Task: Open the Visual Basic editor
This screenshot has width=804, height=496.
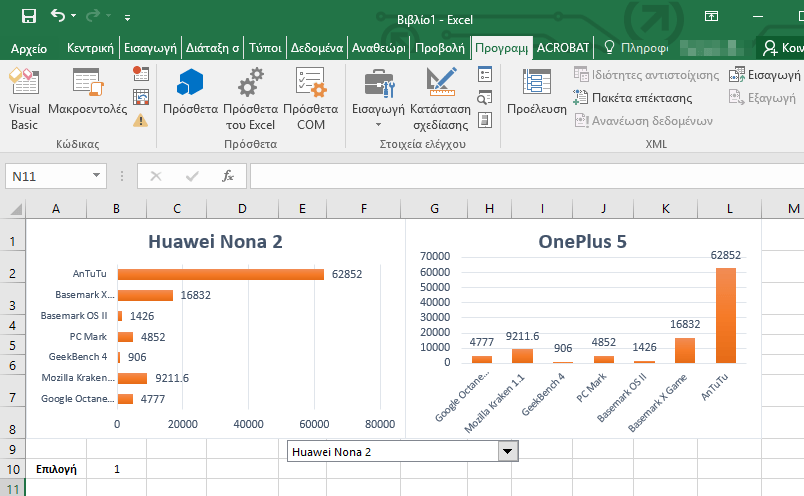Action: (x=24, y=98)
